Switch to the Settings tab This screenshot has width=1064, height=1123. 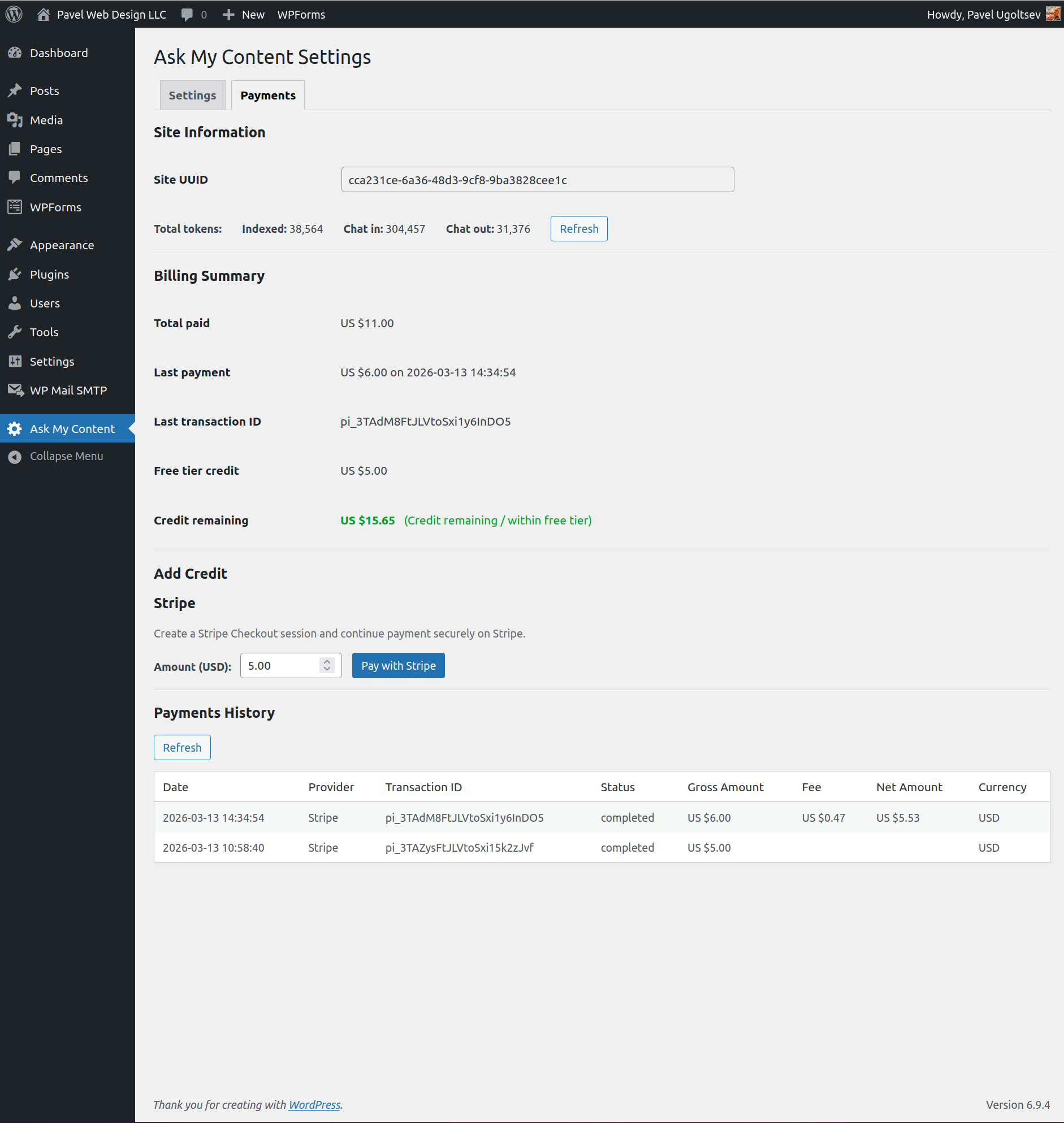[x=192, y=95]
